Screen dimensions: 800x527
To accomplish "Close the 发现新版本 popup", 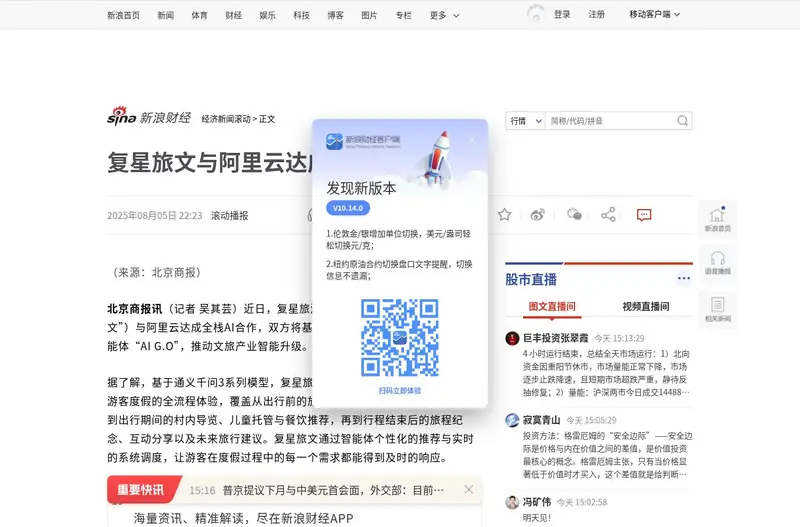I will coord(472,139).
